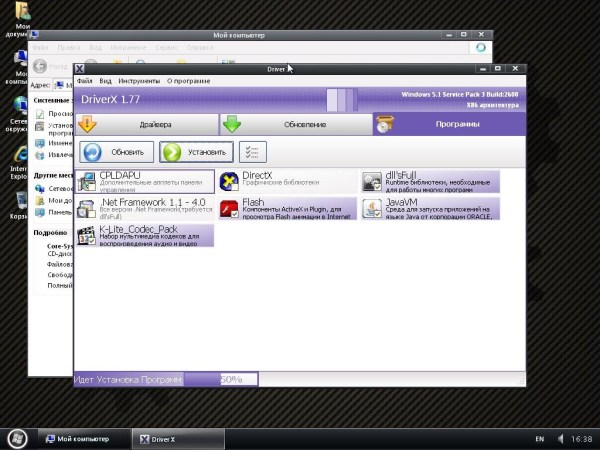This screenshot has height=450, width=600.
Task: Click the dll'sFull library icon
Action: (x=372, y=181)
